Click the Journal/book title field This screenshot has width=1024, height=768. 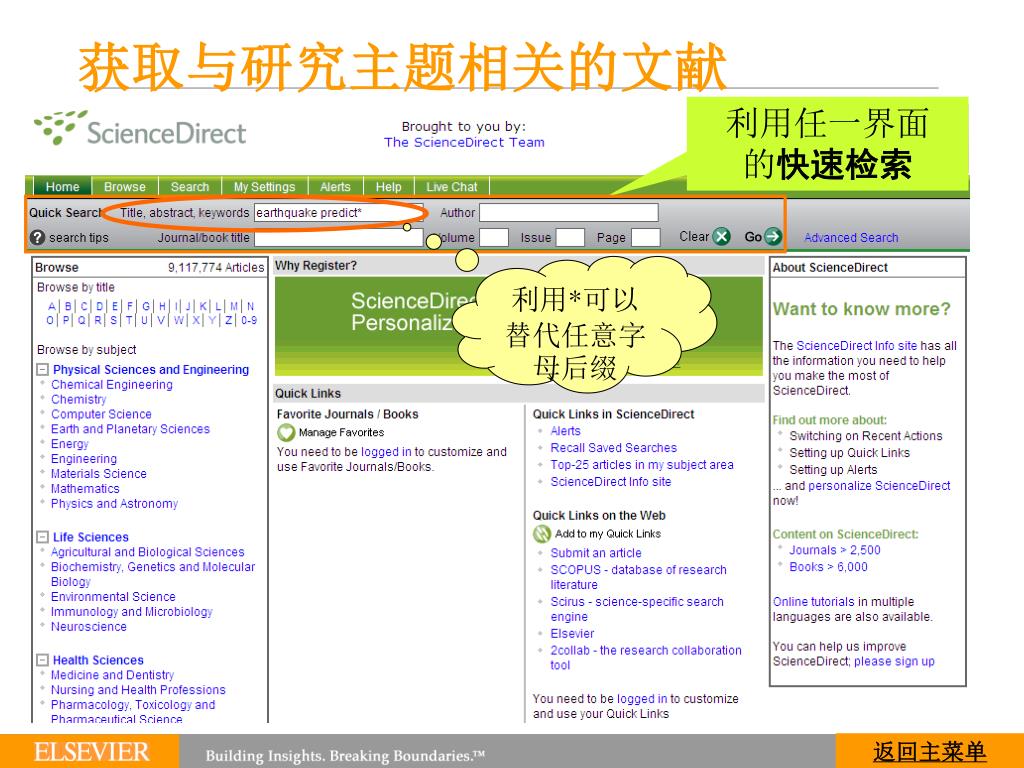pyautogui.click(x=338, y=238)
